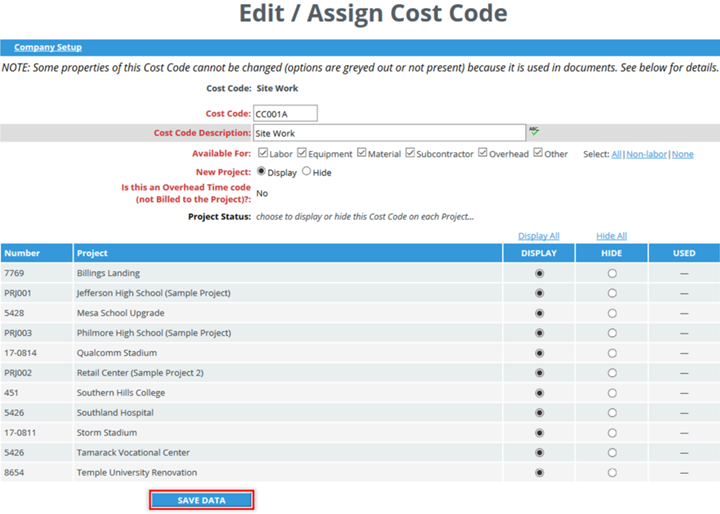720x514 pixels.
Task: Select Hide radio for Jefferson High School
Action: tap(612, 293)
